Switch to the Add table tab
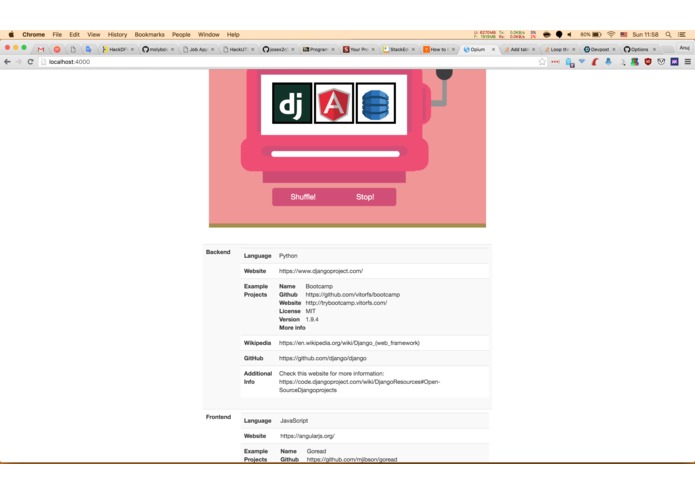Viewport: 695px width, 494px height. coord(519,49)
